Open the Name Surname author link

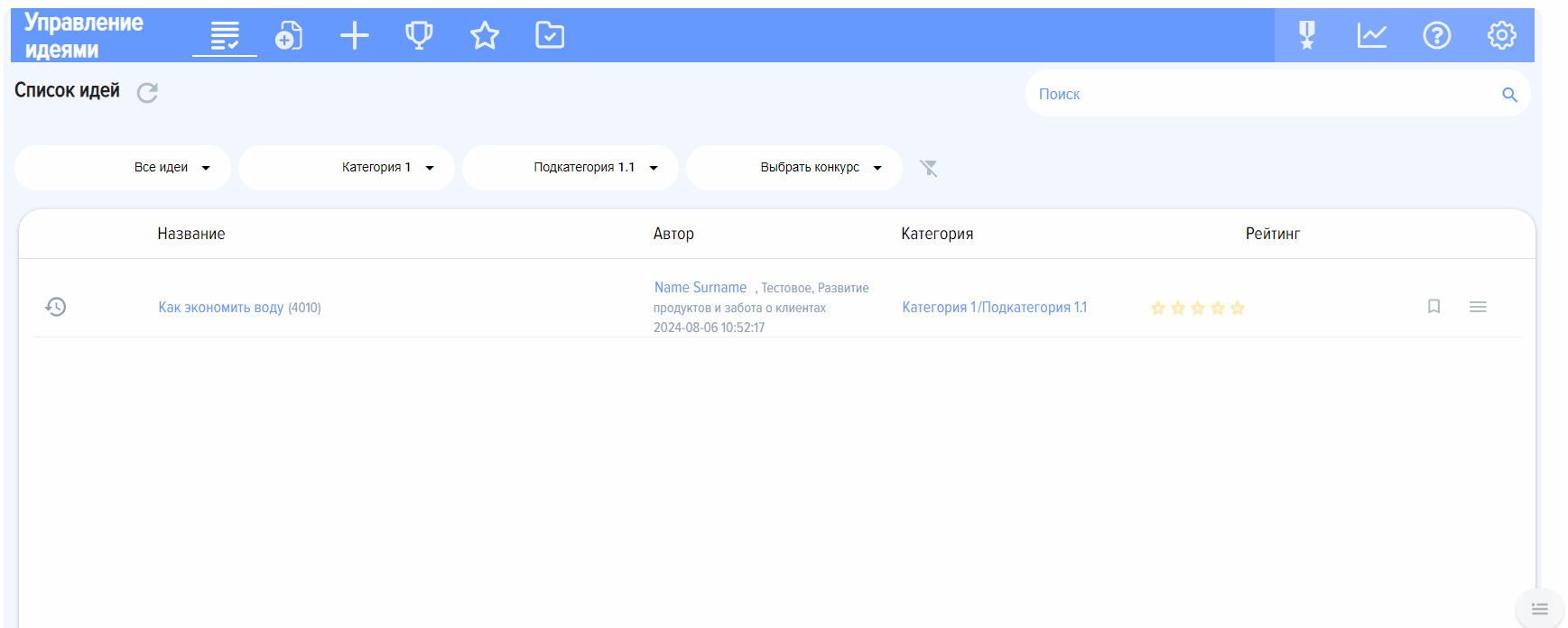click(700, 288)
